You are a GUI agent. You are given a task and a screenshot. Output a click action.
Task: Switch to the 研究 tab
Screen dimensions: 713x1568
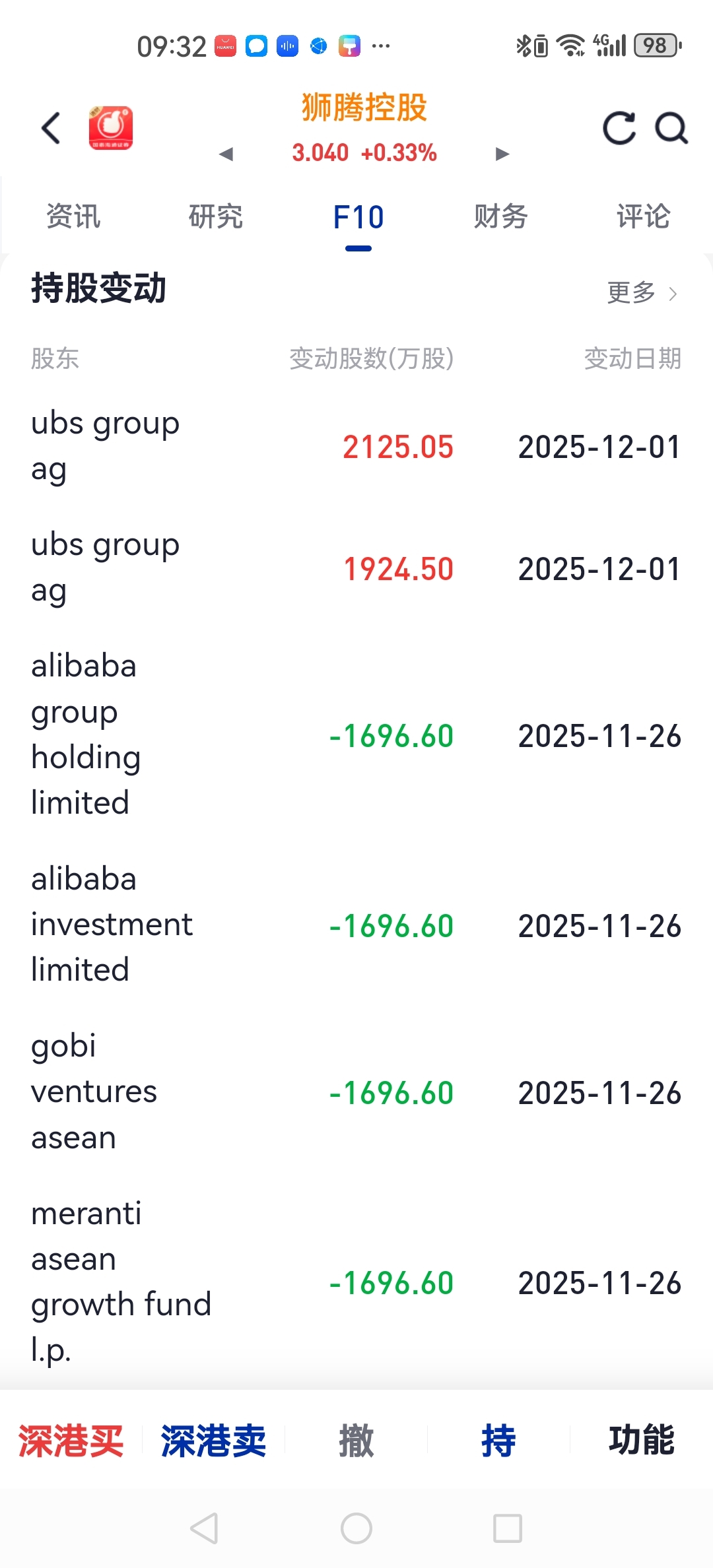click(216, 217)
